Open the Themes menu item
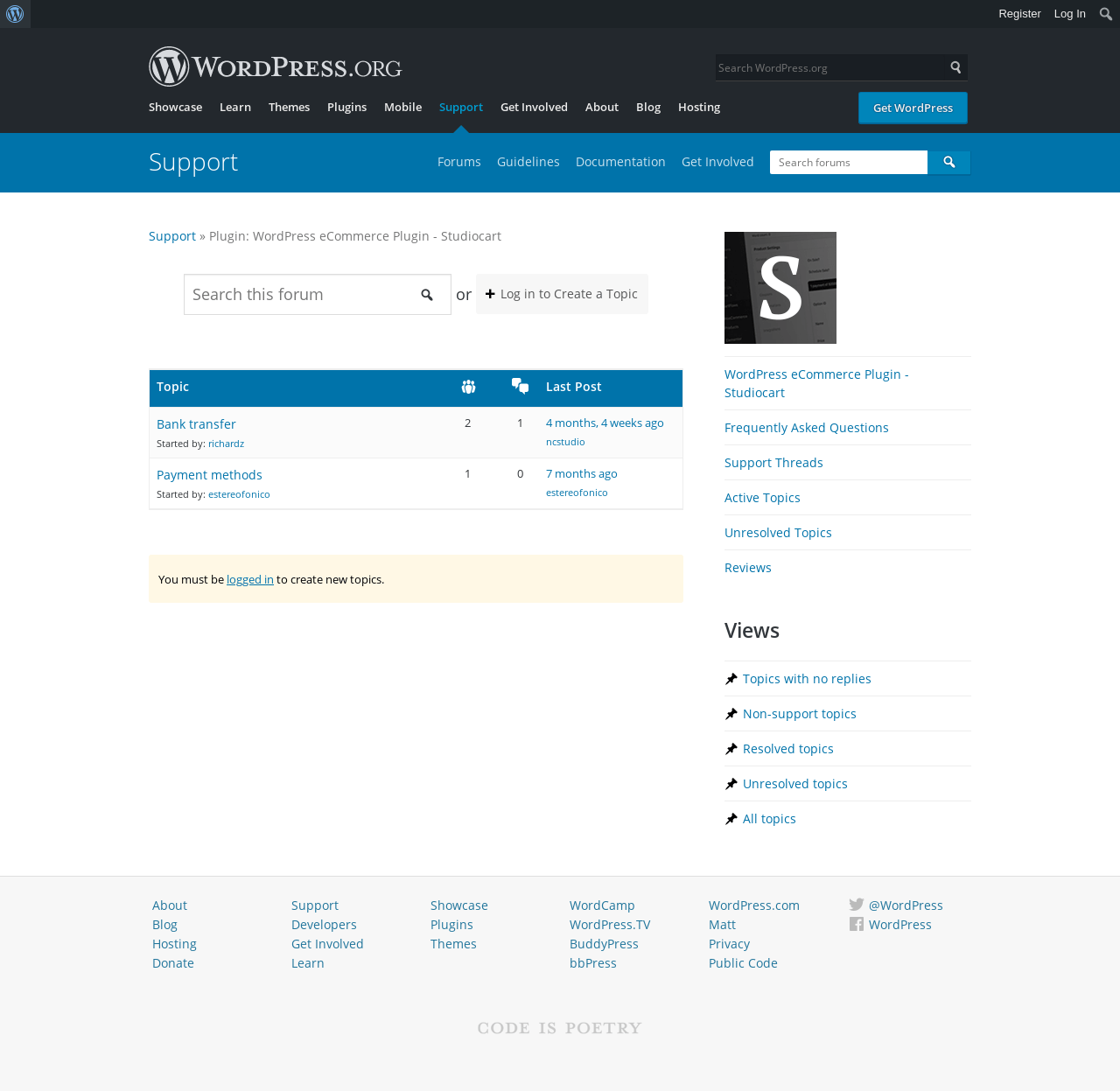Screen dimensions: 1120x1091 289,108
